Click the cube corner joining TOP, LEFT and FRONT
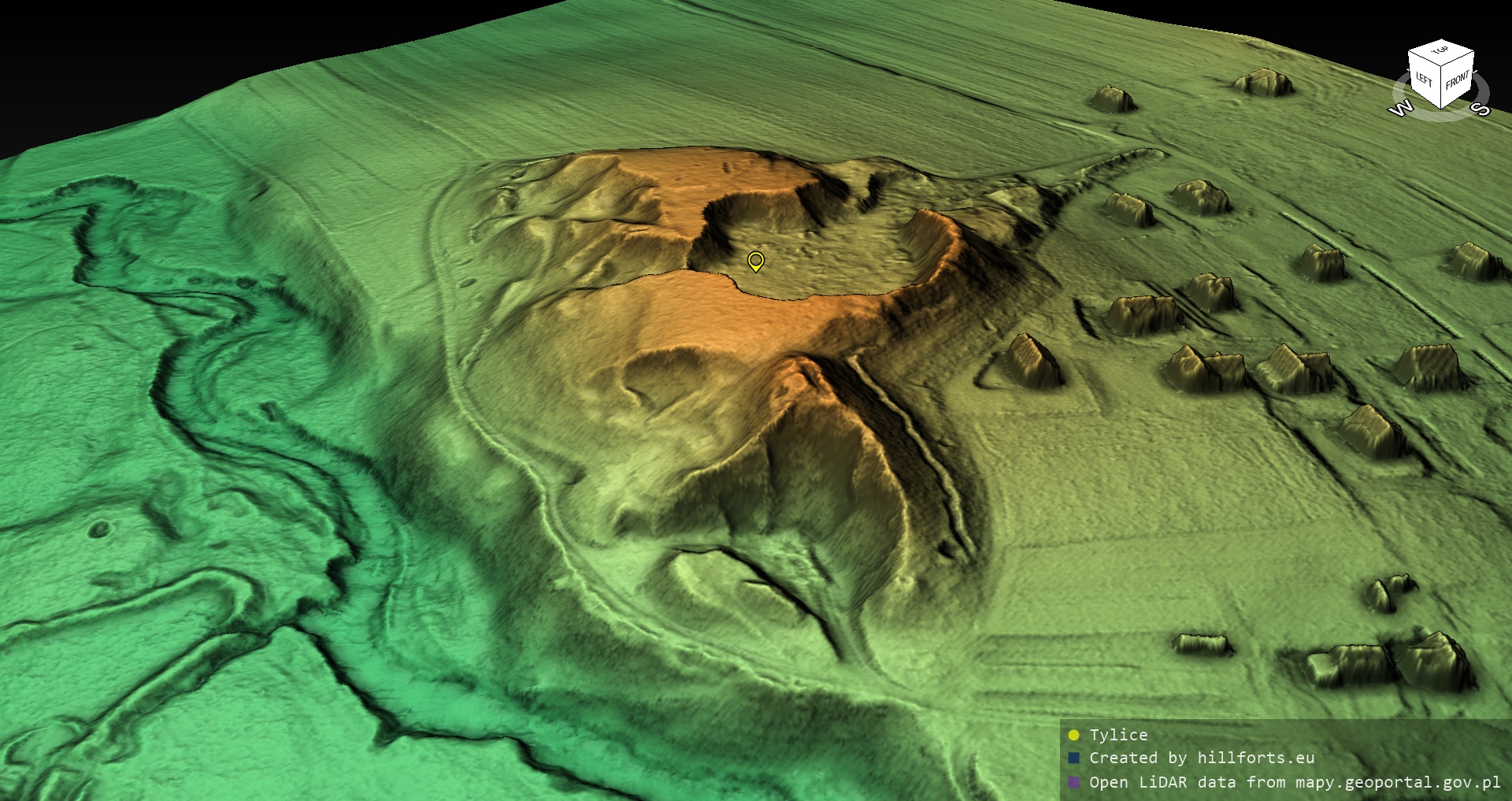Image resolution: width=1512 pixels, height=801 pixels. pos(1441,65)
